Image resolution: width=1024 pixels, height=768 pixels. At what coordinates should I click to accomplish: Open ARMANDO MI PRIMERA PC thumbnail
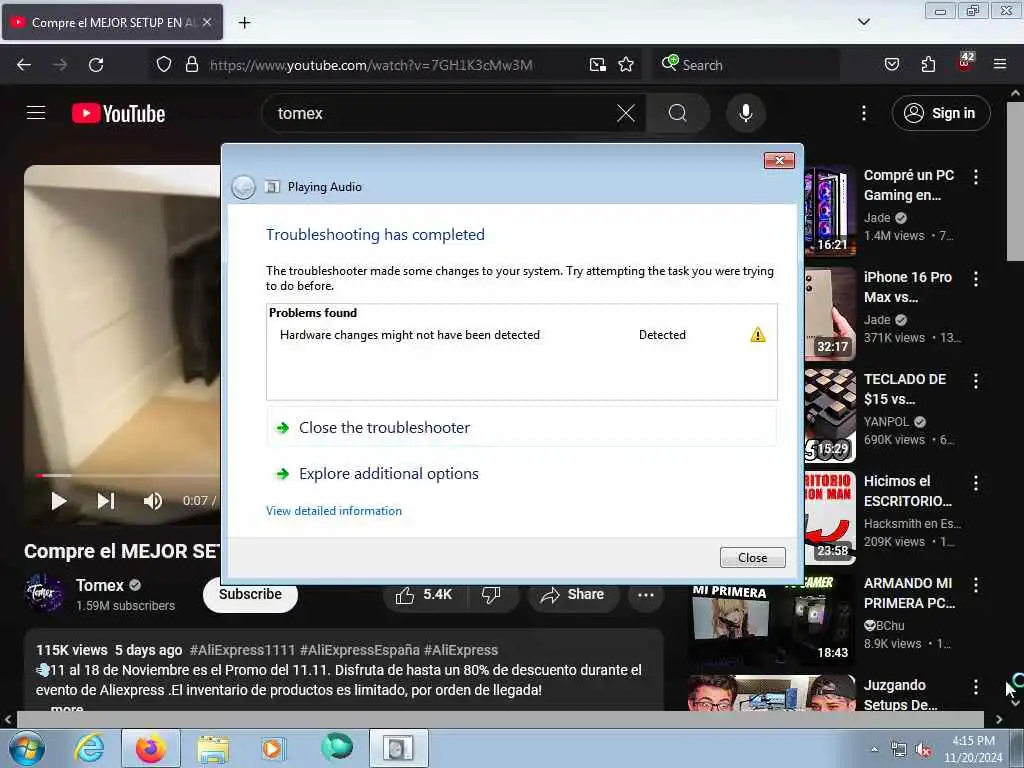point(772,622)
